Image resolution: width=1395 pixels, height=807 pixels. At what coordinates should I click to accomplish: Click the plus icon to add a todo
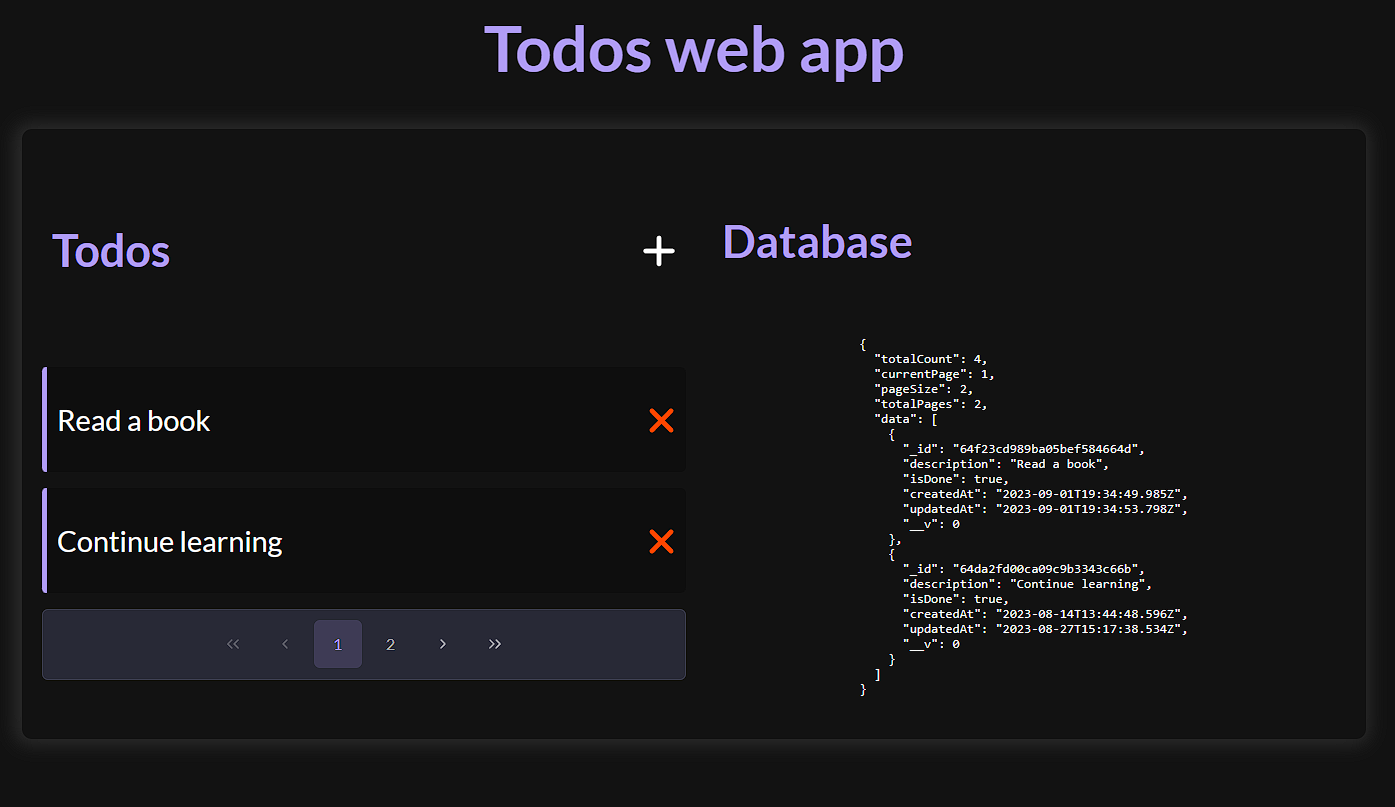pyautogui.click(x=659, y=251)
